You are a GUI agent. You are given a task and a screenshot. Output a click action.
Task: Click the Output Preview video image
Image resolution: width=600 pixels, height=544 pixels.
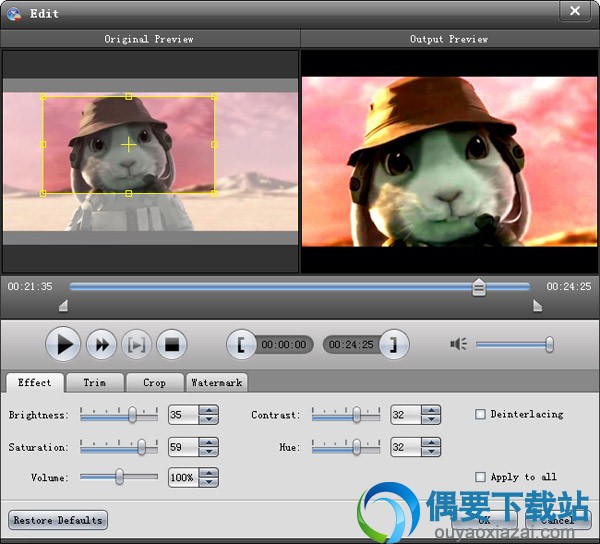[449, 161]
